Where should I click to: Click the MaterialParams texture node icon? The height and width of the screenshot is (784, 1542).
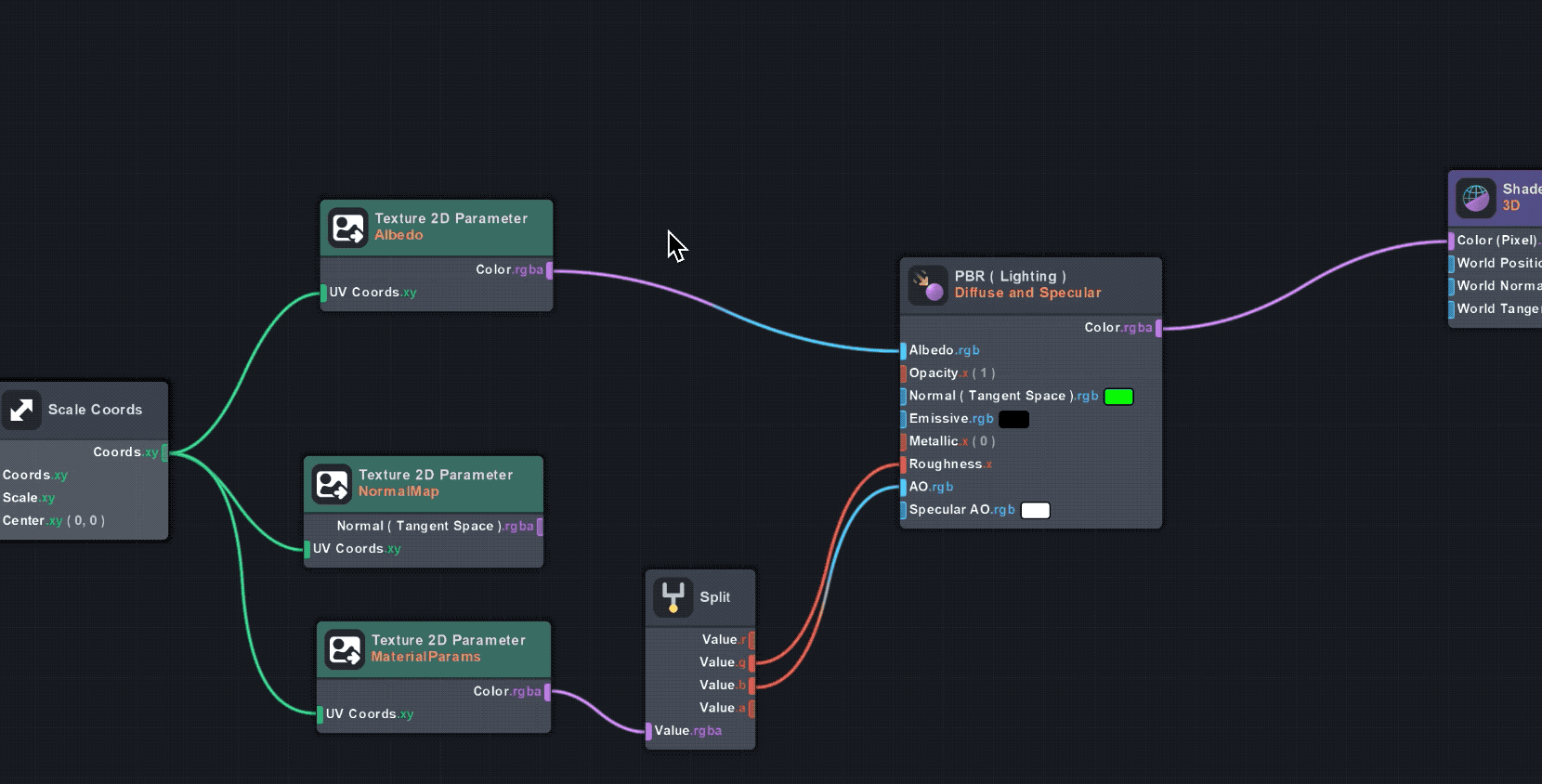345,649
